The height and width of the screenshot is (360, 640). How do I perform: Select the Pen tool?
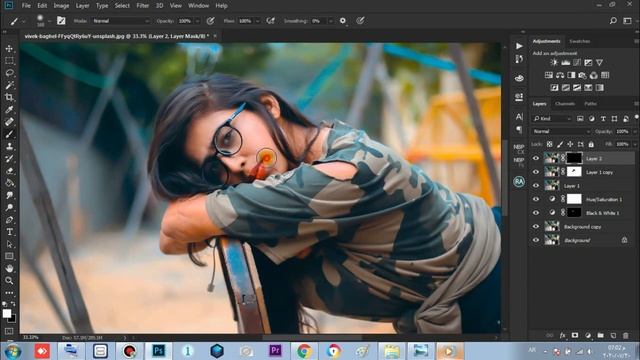9,220
